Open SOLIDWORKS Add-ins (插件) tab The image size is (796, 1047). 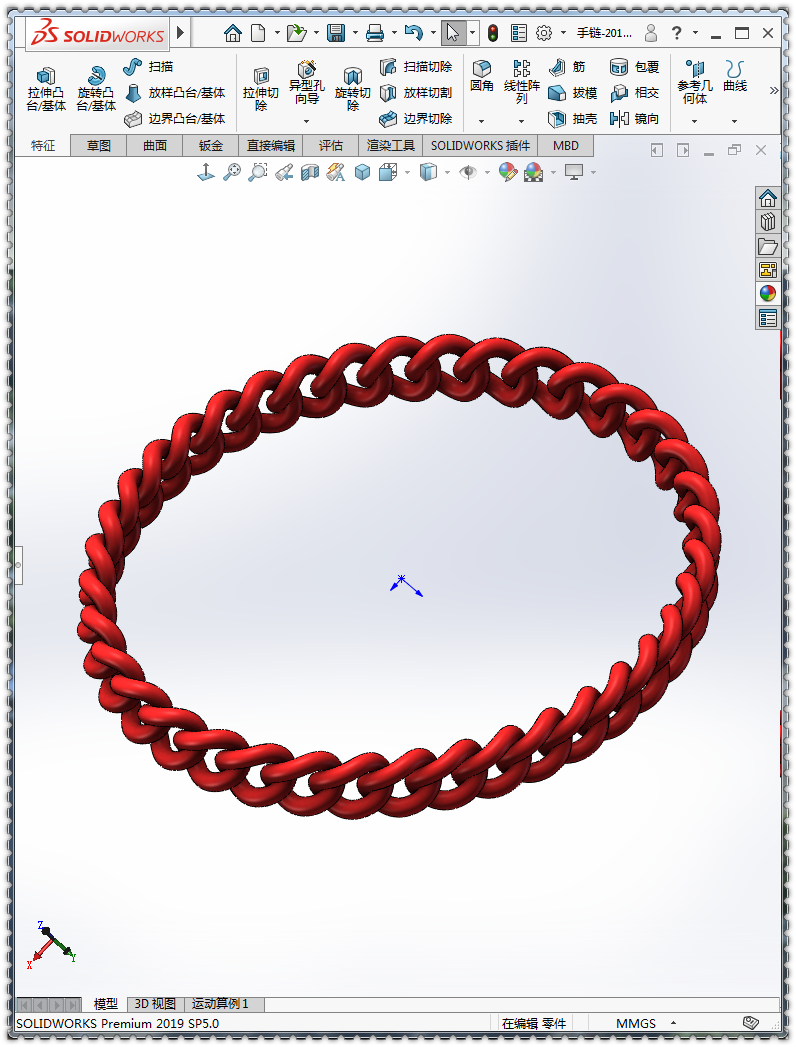coord(480,146)
